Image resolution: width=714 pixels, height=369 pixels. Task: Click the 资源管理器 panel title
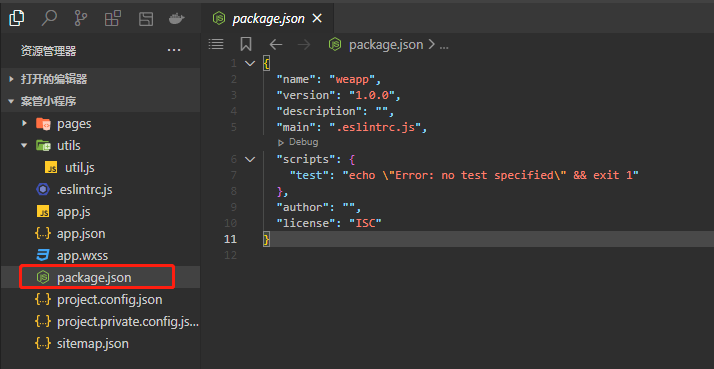(48, 51)
